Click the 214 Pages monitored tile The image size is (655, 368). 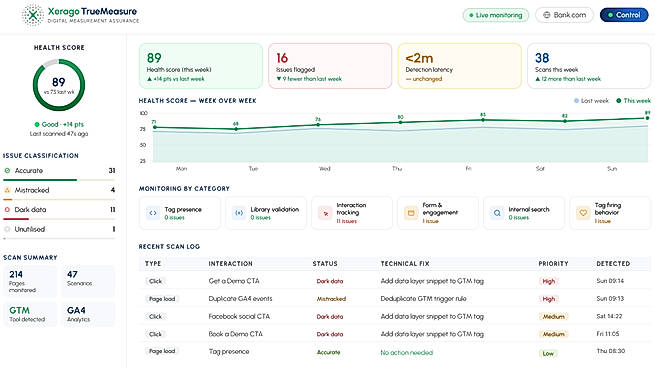(x=30, y=281)
